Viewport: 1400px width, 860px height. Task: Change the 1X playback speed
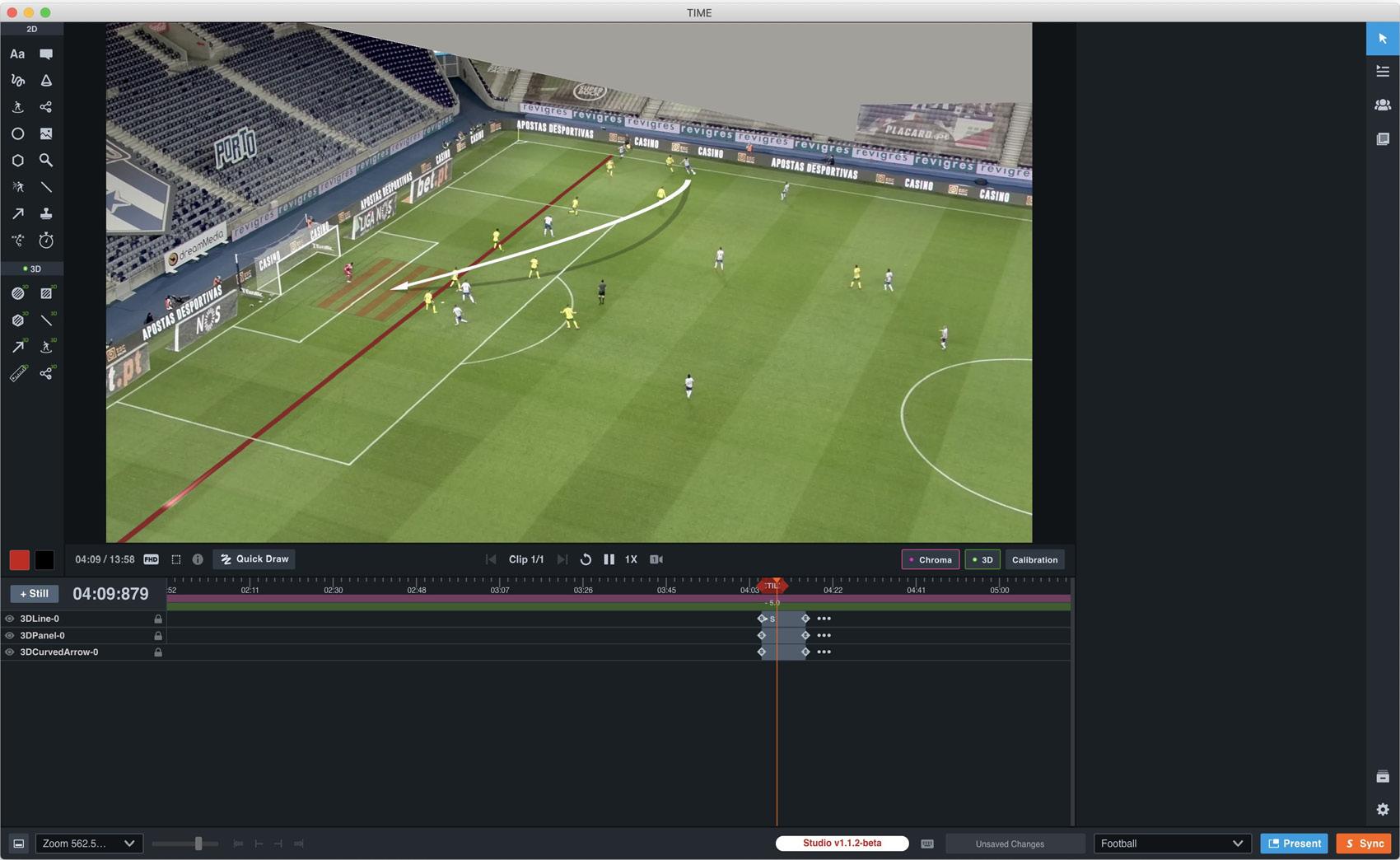[631, 559]
